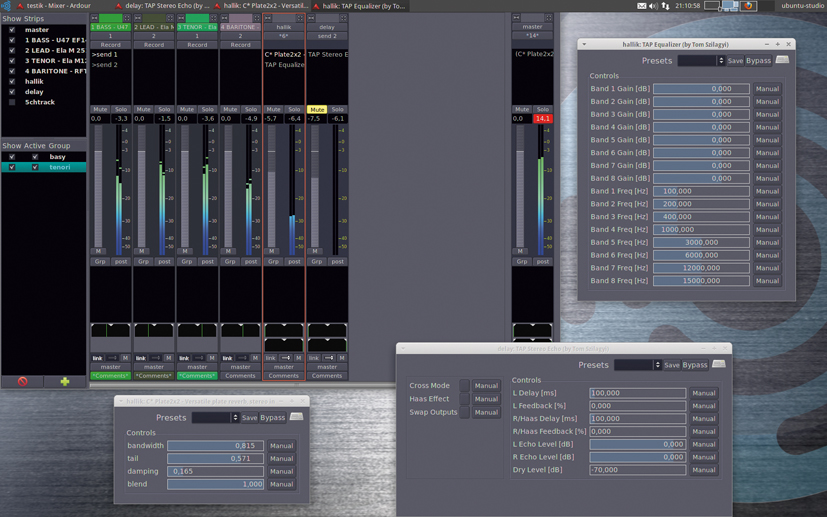Image resolution: width=827 pixels, height=517 pixels.
Task: Open window menu arrow in TAP Equalizer title bar
Action: [584, 44]
